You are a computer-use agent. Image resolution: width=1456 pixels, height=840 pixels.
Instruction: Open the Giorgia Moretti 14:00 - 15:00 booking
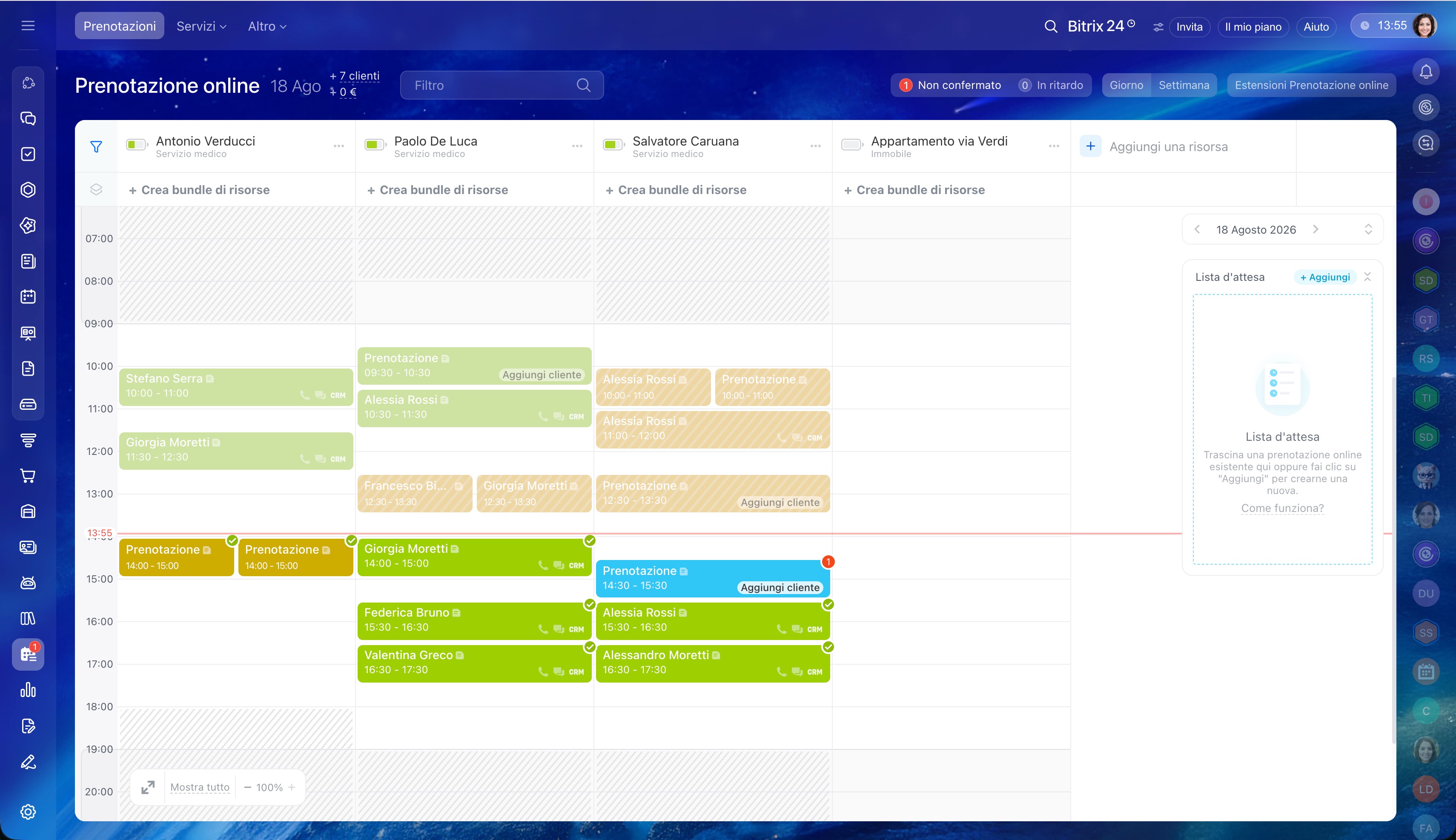pos(474,557)
